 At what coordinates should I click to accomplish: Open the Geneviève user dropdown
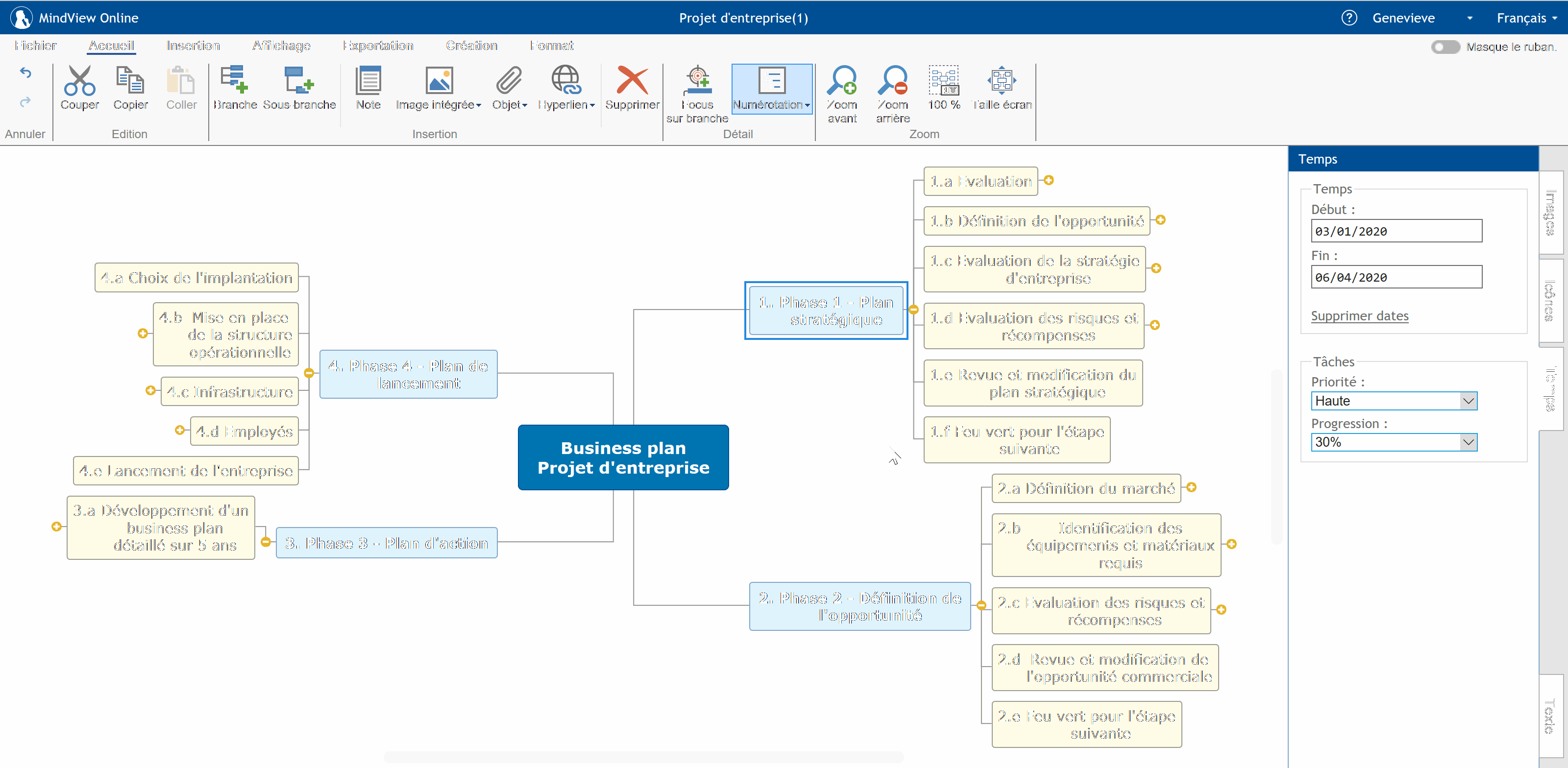click(1470, 18)
